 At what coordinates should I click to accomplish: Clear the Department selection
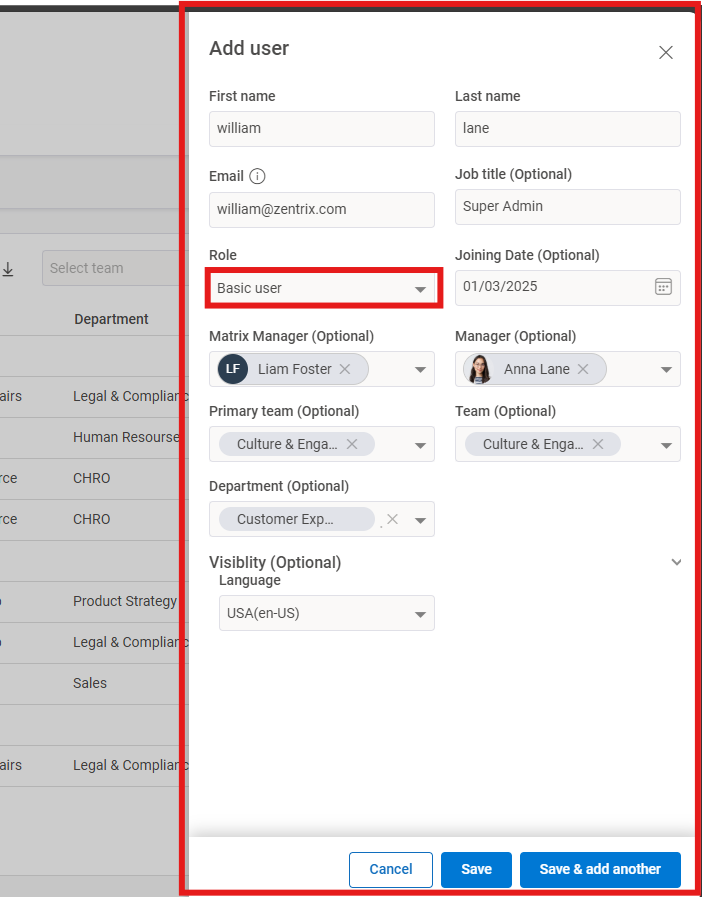pos(392,519)
